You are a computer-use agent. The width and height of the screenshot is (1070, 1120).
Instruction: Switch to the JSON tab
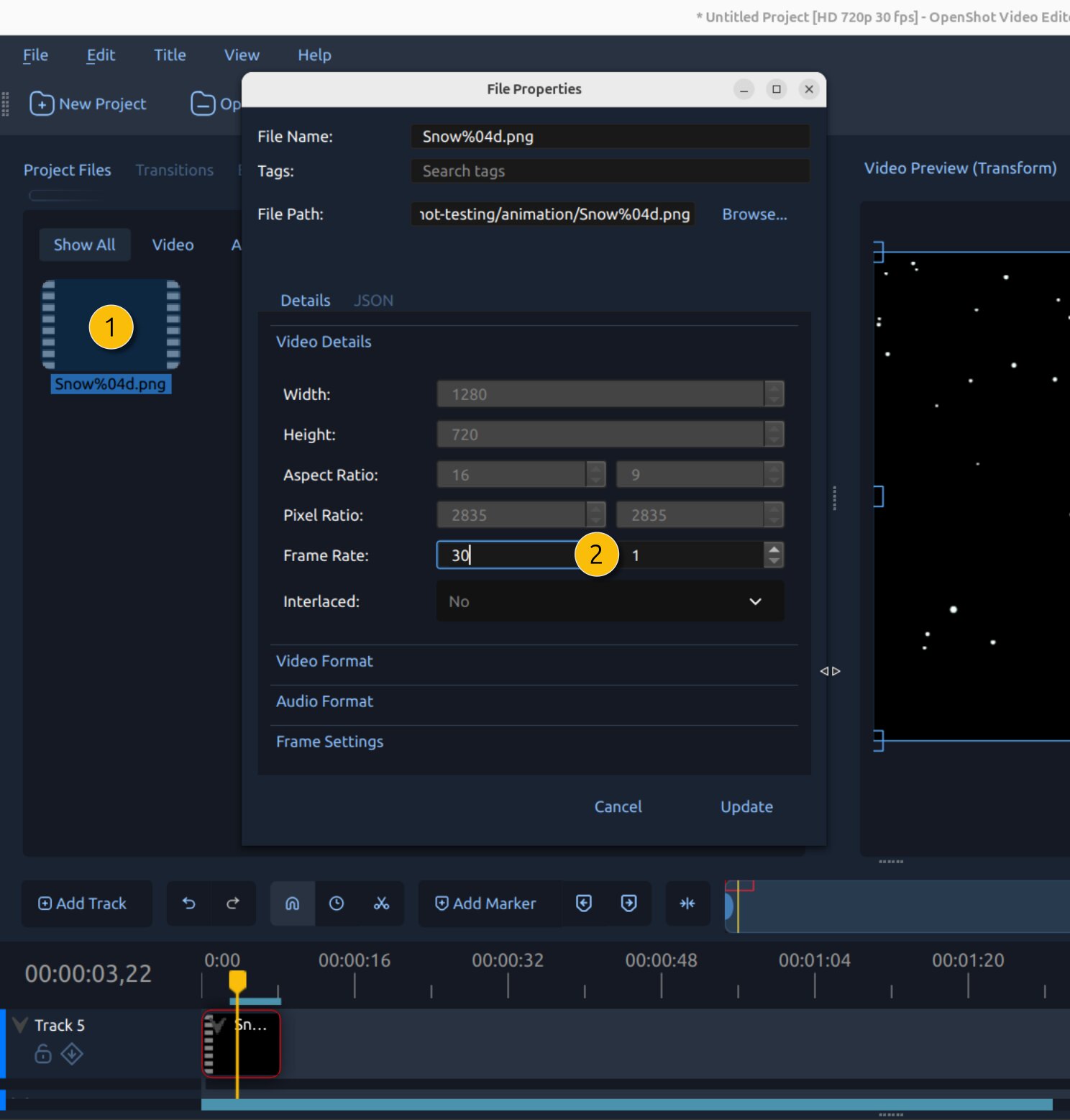(373, 301)
